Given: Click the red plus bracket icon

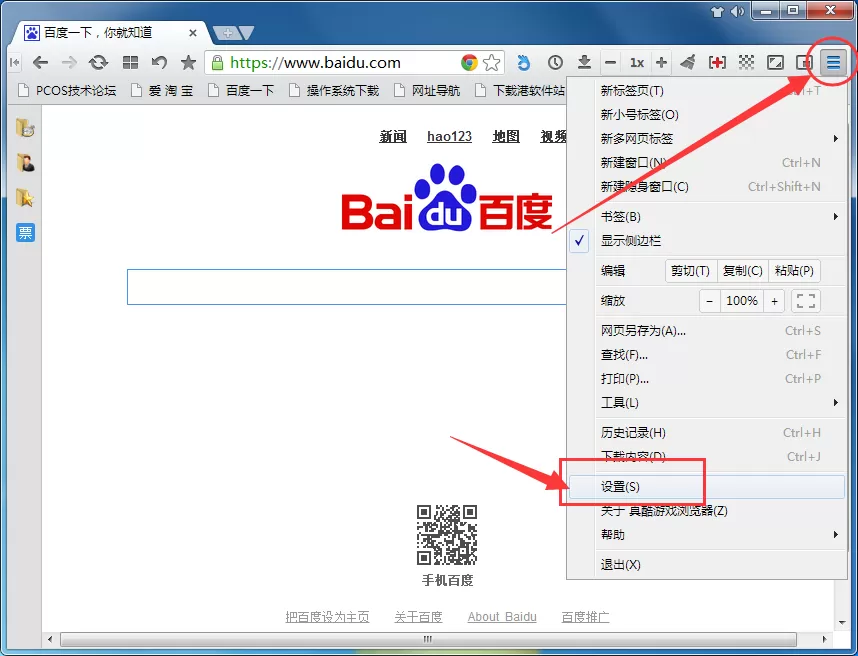Looking at the screenshot, I should coord(717,63).
